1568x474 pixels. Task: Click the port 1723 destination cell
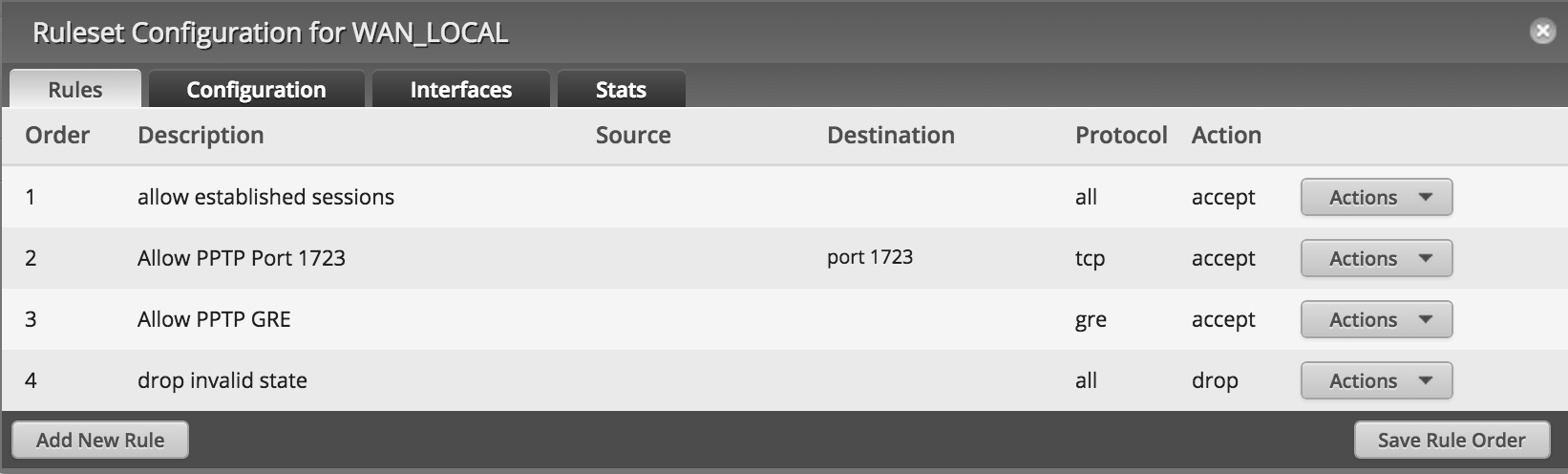pos(870,257)
